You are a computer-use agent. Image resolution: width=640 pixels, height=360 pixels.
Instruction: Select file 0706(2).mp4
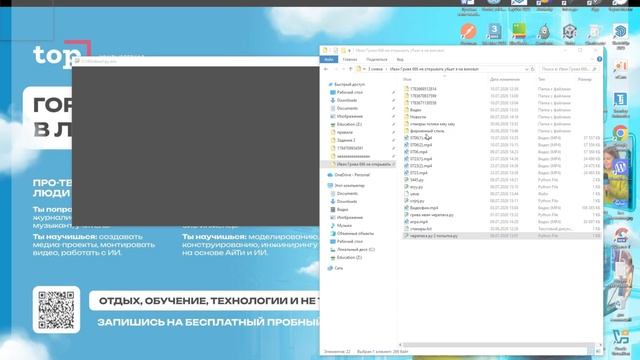[420, 145]
